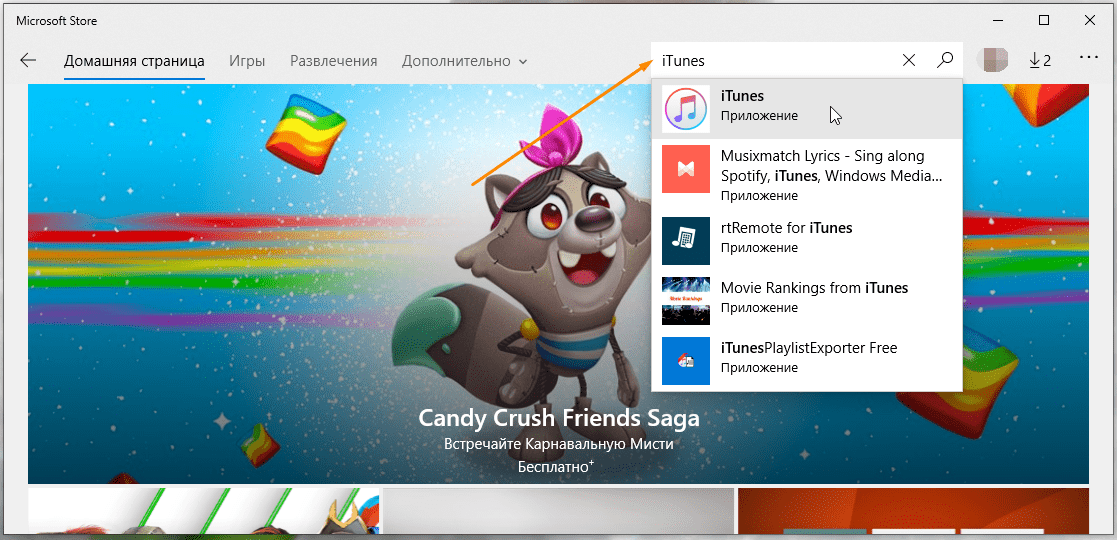Open the Домашняя страница tab

pyautogui.click(x=134, y=61)
